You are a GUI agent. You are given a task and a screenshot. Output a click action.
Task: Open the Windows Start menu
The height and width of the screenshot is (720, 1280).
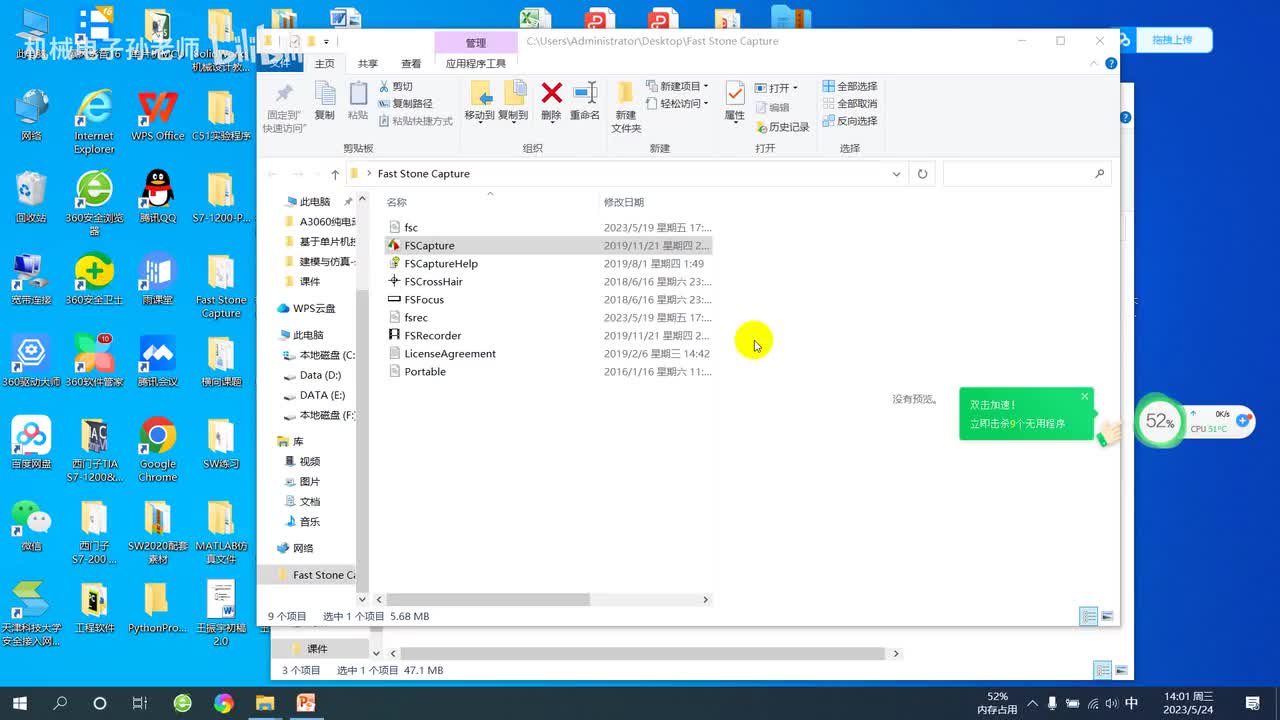pos(19,703)
